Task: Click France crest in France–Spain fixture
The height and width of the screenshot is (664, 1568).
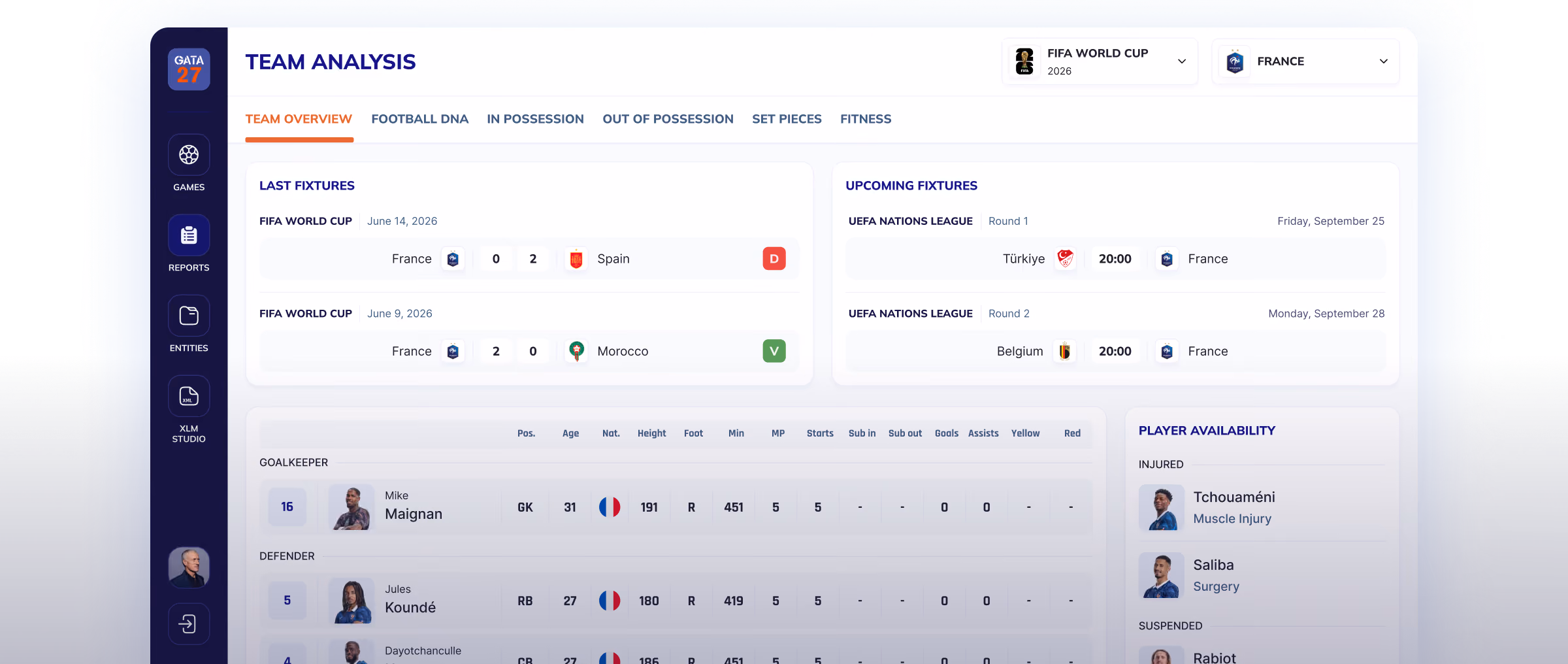Action: pyautogui.click(x=453, y=259)
